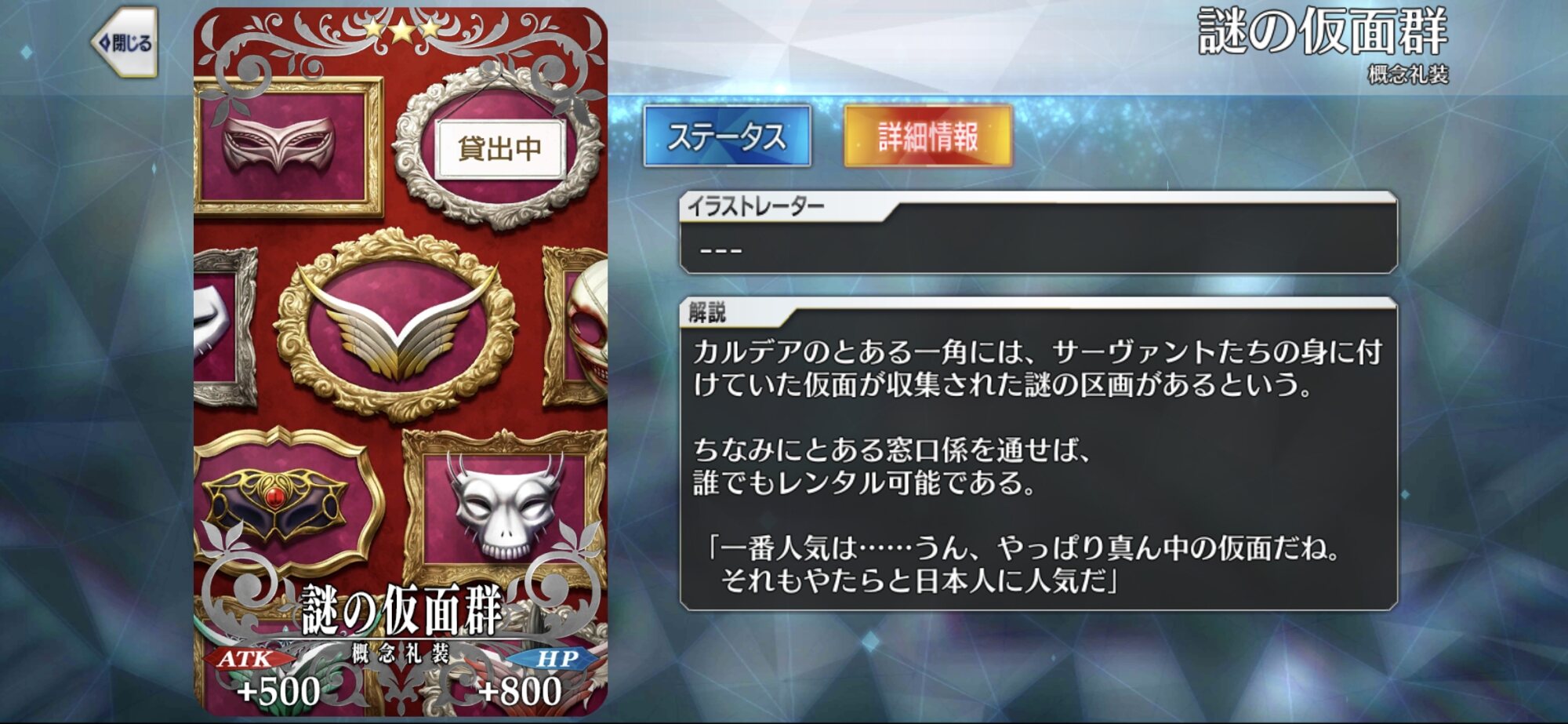Click the 謎の仮面群 title at the top right

1322,32
